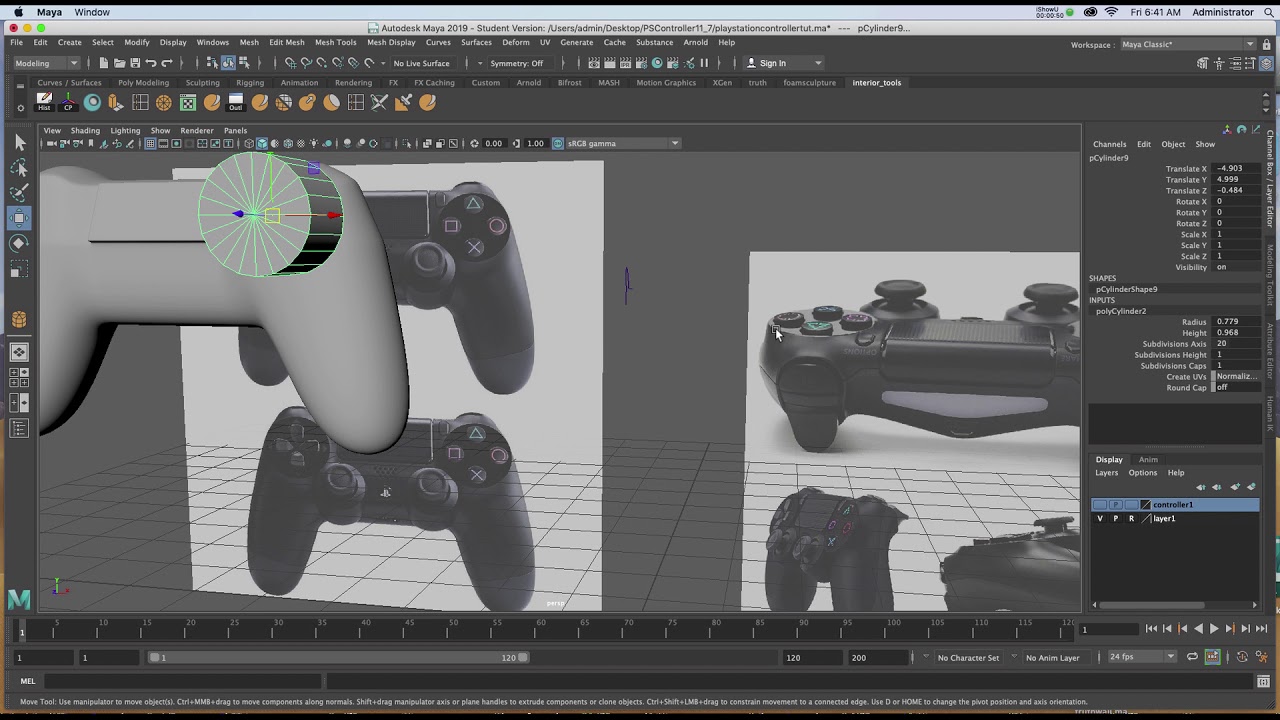Image resolution: width=1280 pixels, height=720 pixels.
Task: Click controller1 layer color swatch
Action: click(1146, 505)
